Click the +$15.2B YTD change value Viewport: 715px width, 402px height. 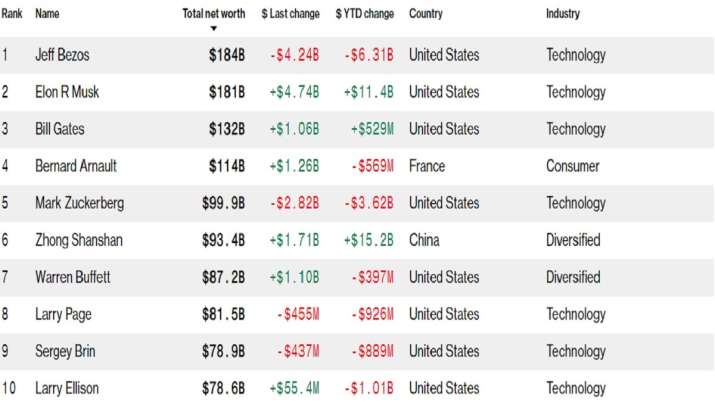click(x=368, y=240)
